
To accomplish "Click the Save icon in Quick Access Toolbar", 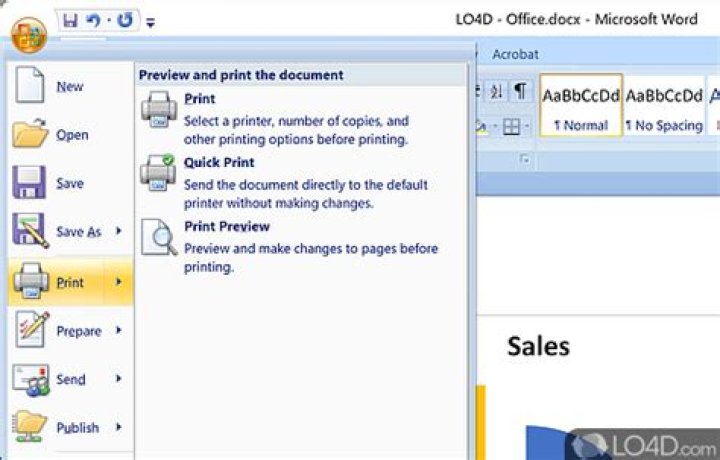I will (70, 21).
